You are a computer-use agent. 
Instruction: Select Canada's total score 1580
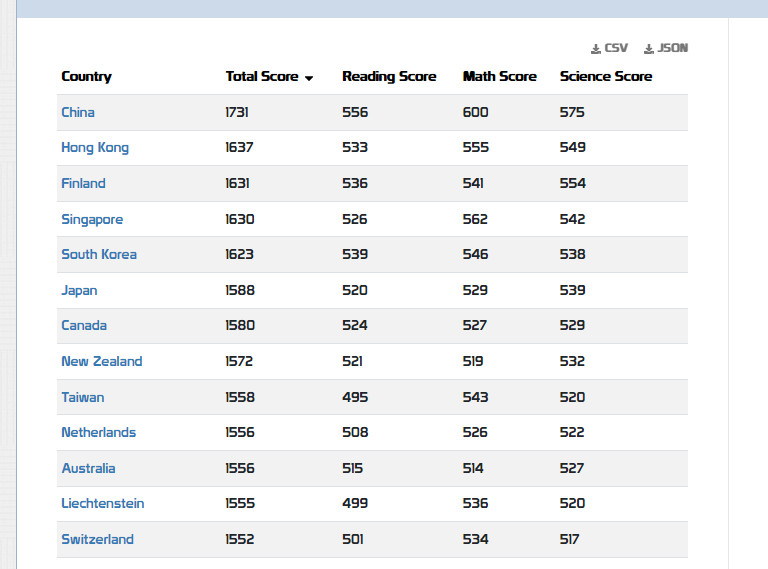click(x=240, y=325)
